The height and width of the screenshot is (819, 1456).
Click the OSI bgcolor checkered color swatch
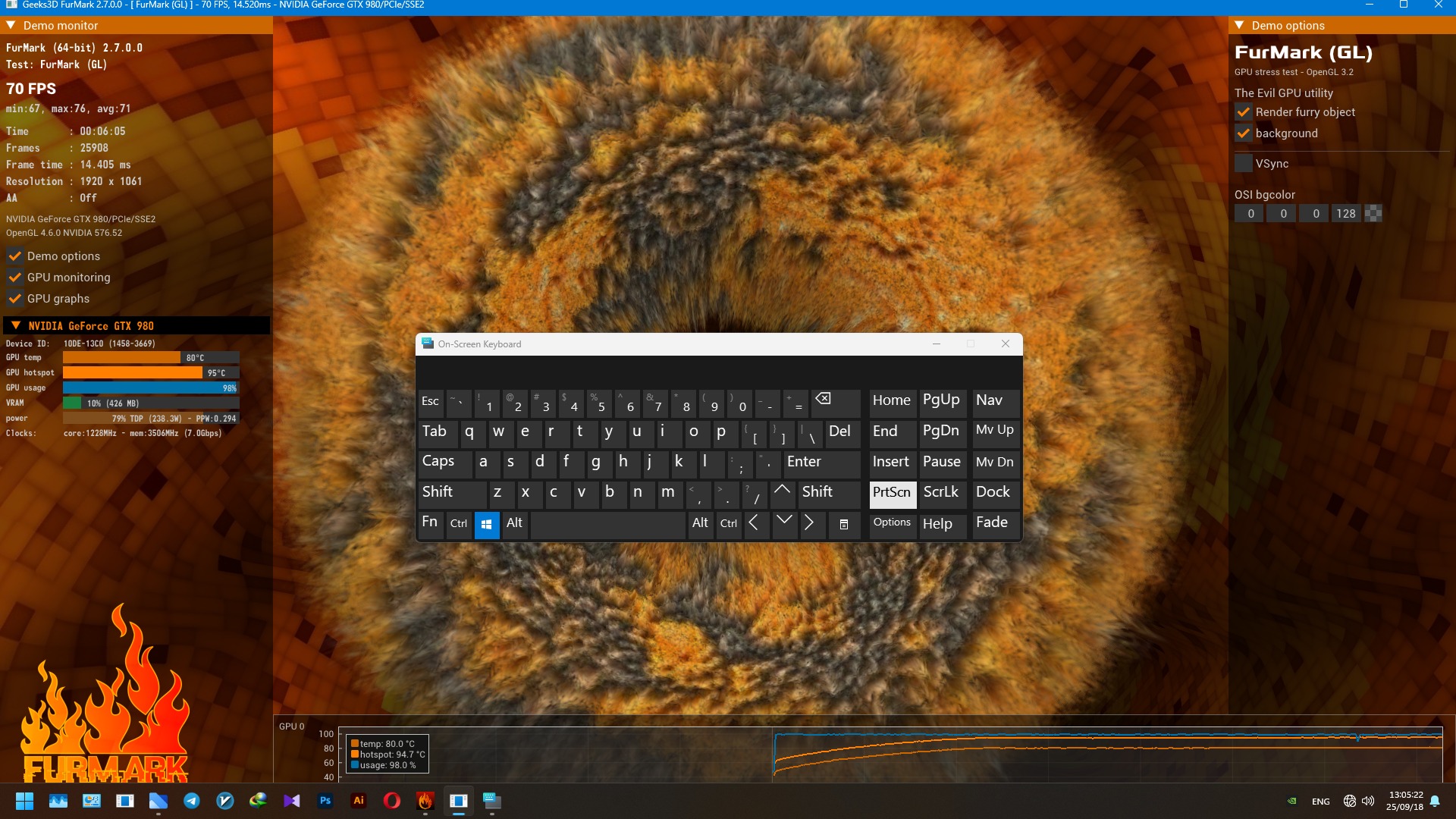coord(1373,214)
